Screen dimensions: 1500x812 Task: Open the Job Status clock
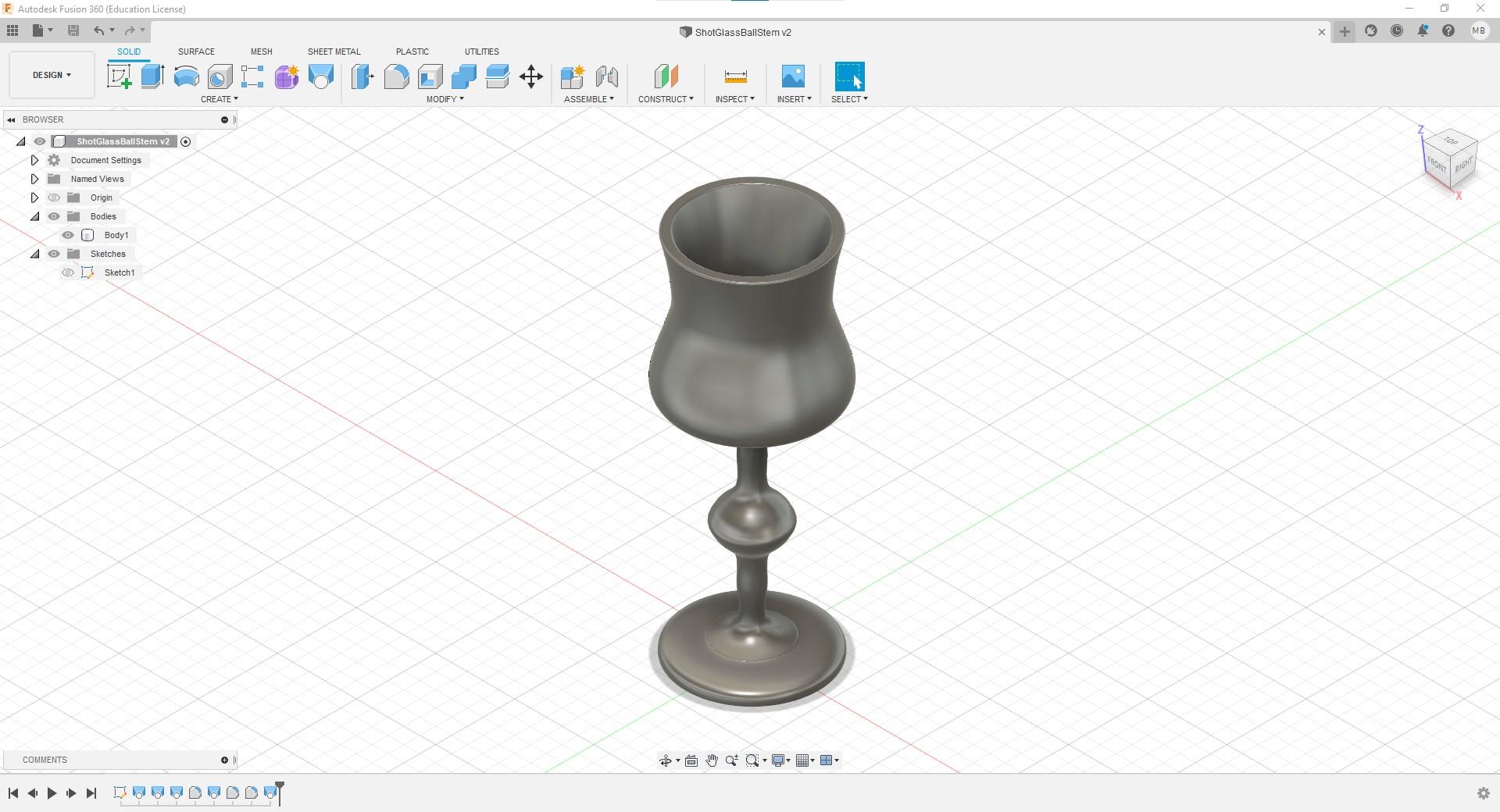pyautogui.click(x=1397, y=31)
